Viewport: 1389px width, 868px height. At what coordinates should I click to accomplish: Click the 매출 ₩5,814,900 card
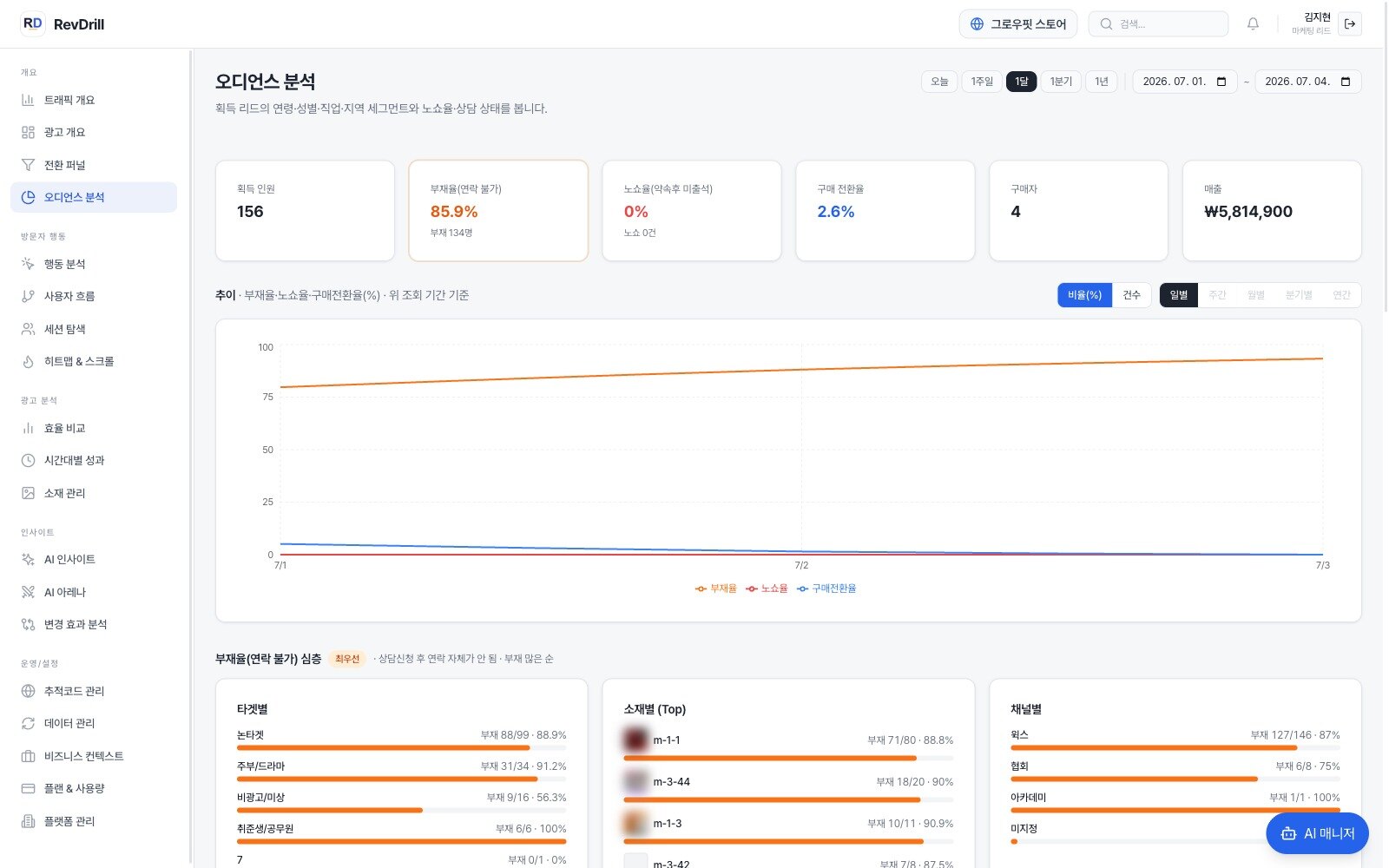tap(1272, 210)
